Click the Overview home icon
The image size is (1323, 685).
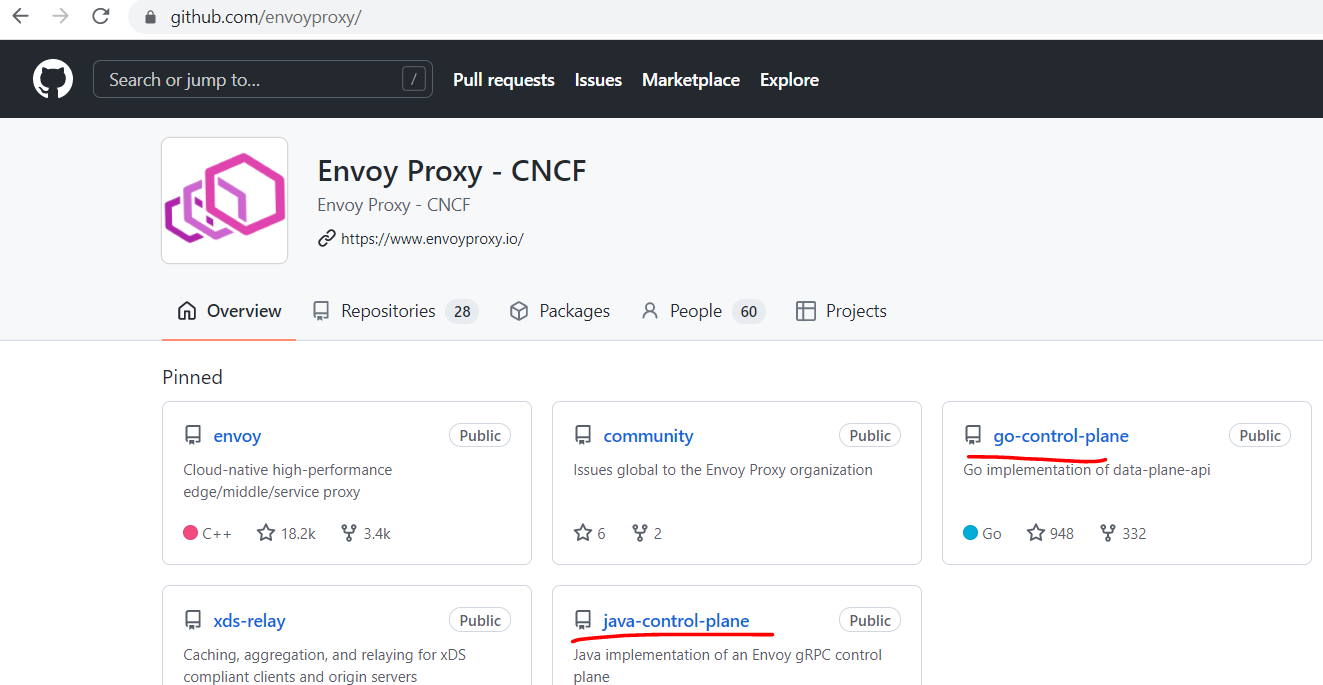(x=186, y=311)
